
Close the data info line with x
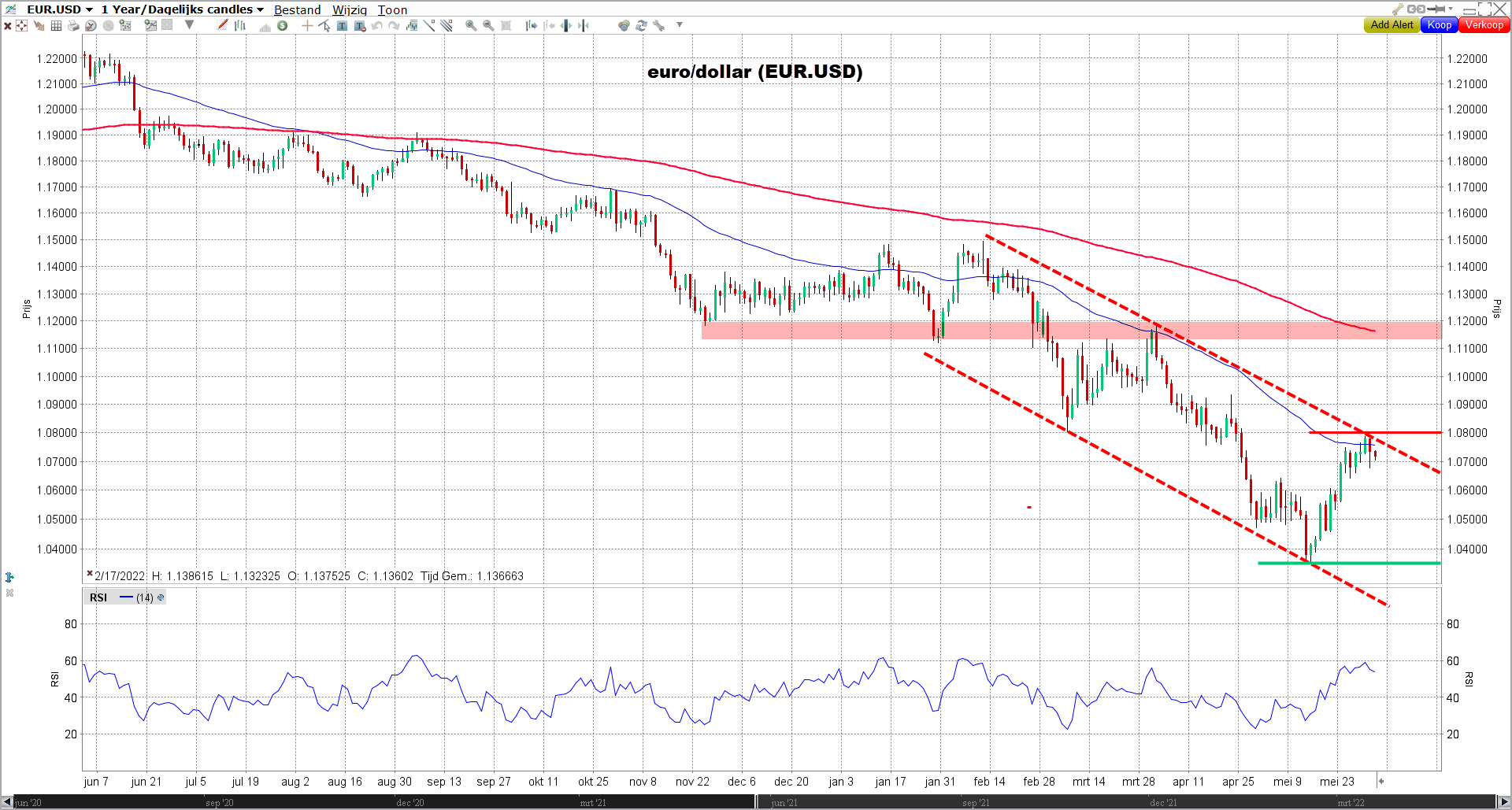coord(90,575)
